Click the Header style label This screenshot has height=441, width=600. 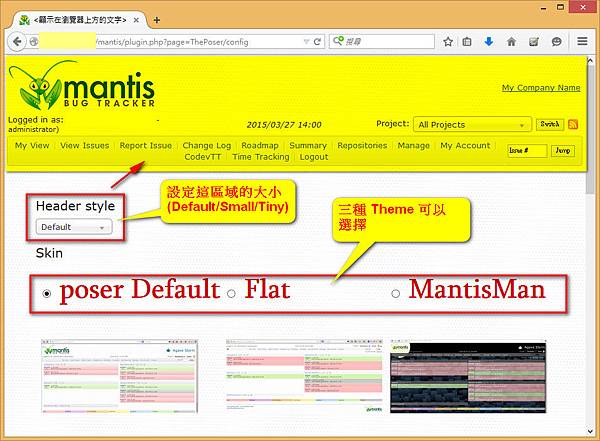(x=75, y=206)
